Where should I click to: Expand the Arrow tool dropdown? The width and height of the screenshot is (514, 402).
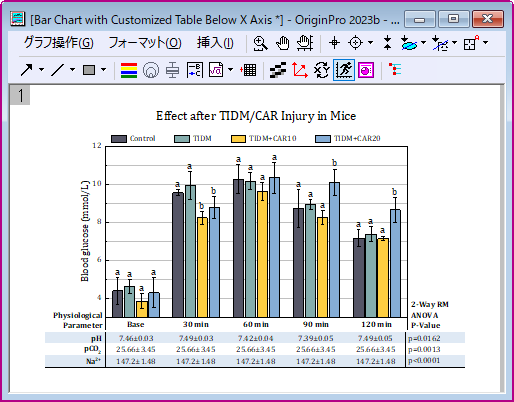(x=41, y=70)
